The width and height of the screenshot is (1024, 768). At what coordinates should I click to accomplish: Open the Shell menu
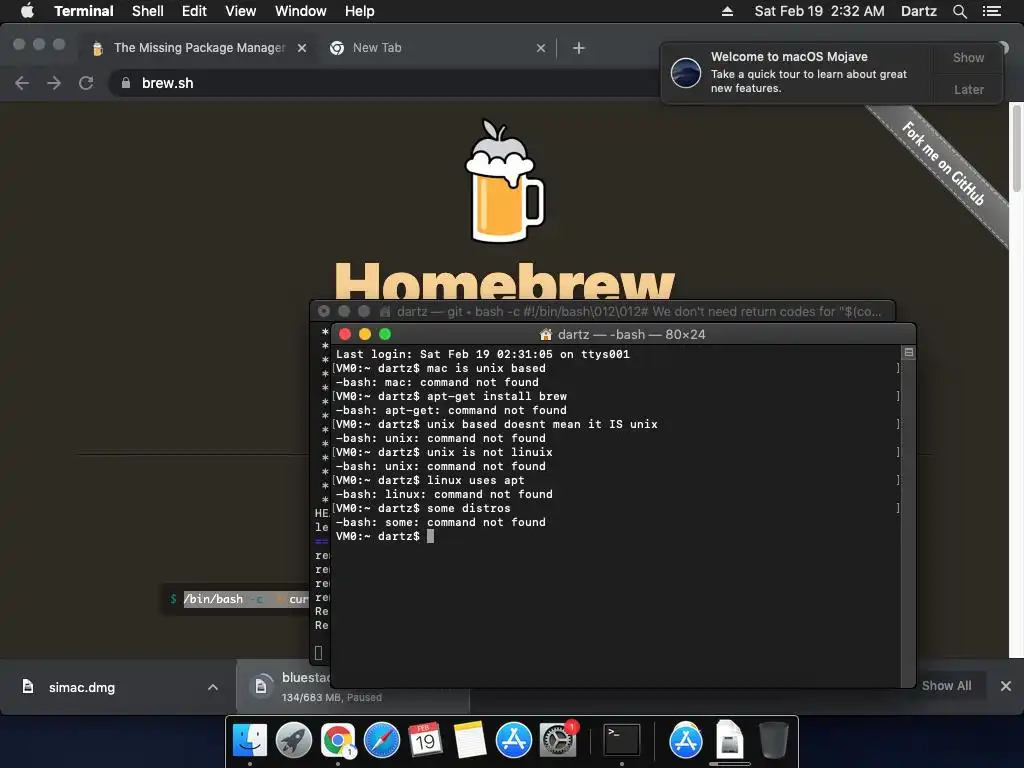point(148,11)
